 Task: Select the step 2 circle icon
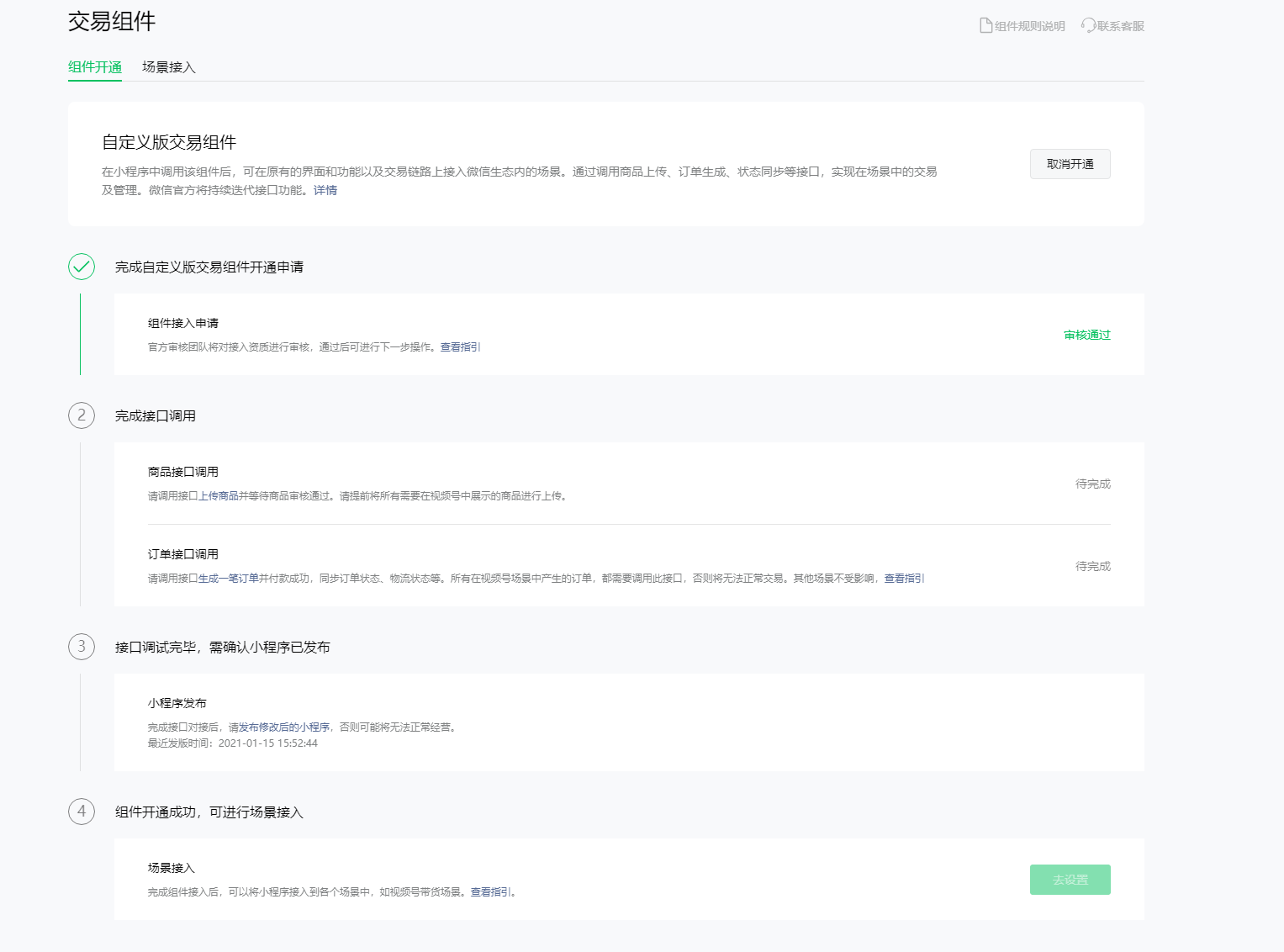coord(82,415)
